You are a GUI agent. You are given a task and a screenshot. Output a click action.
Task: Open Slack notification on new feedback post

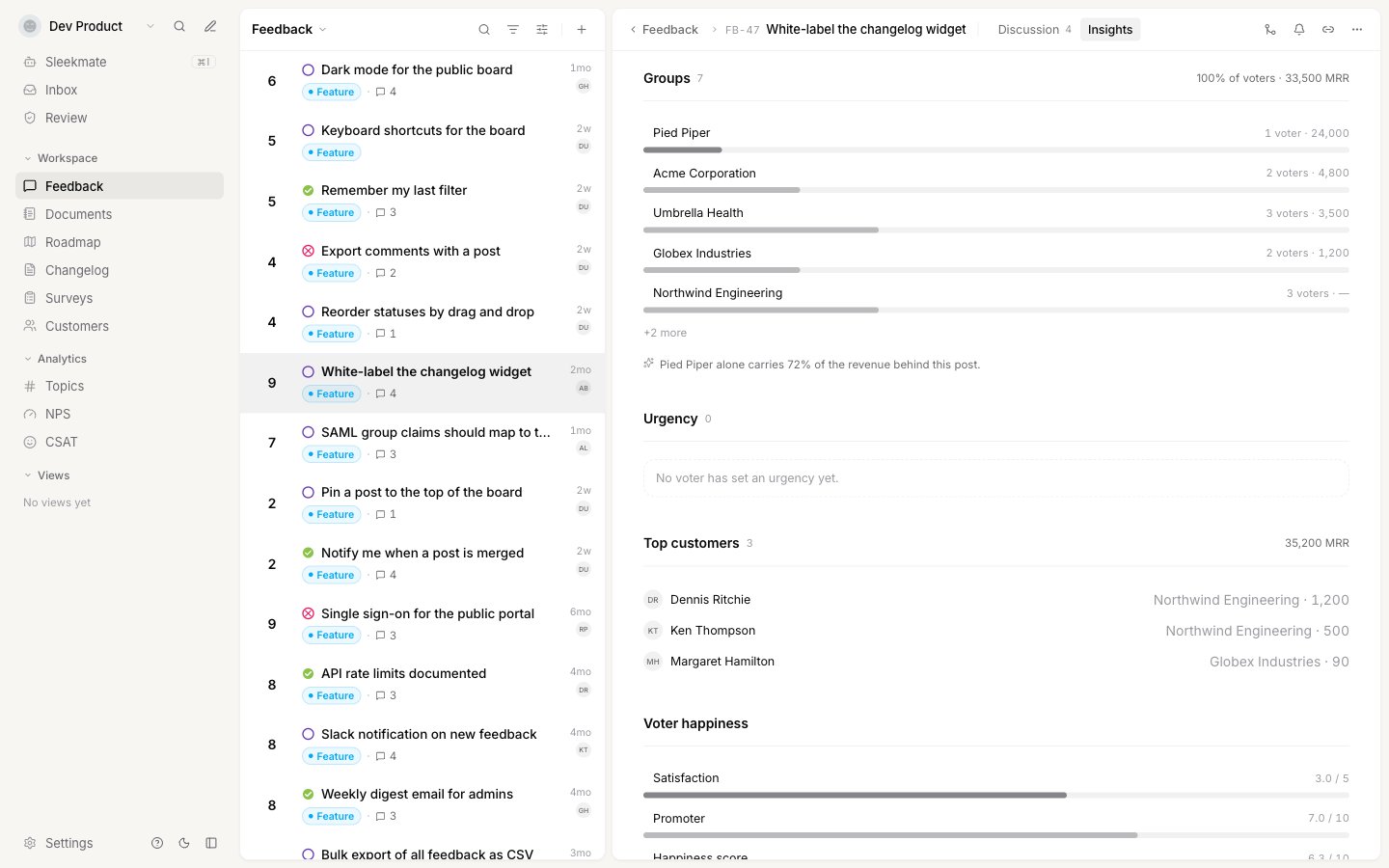point(422,745)
